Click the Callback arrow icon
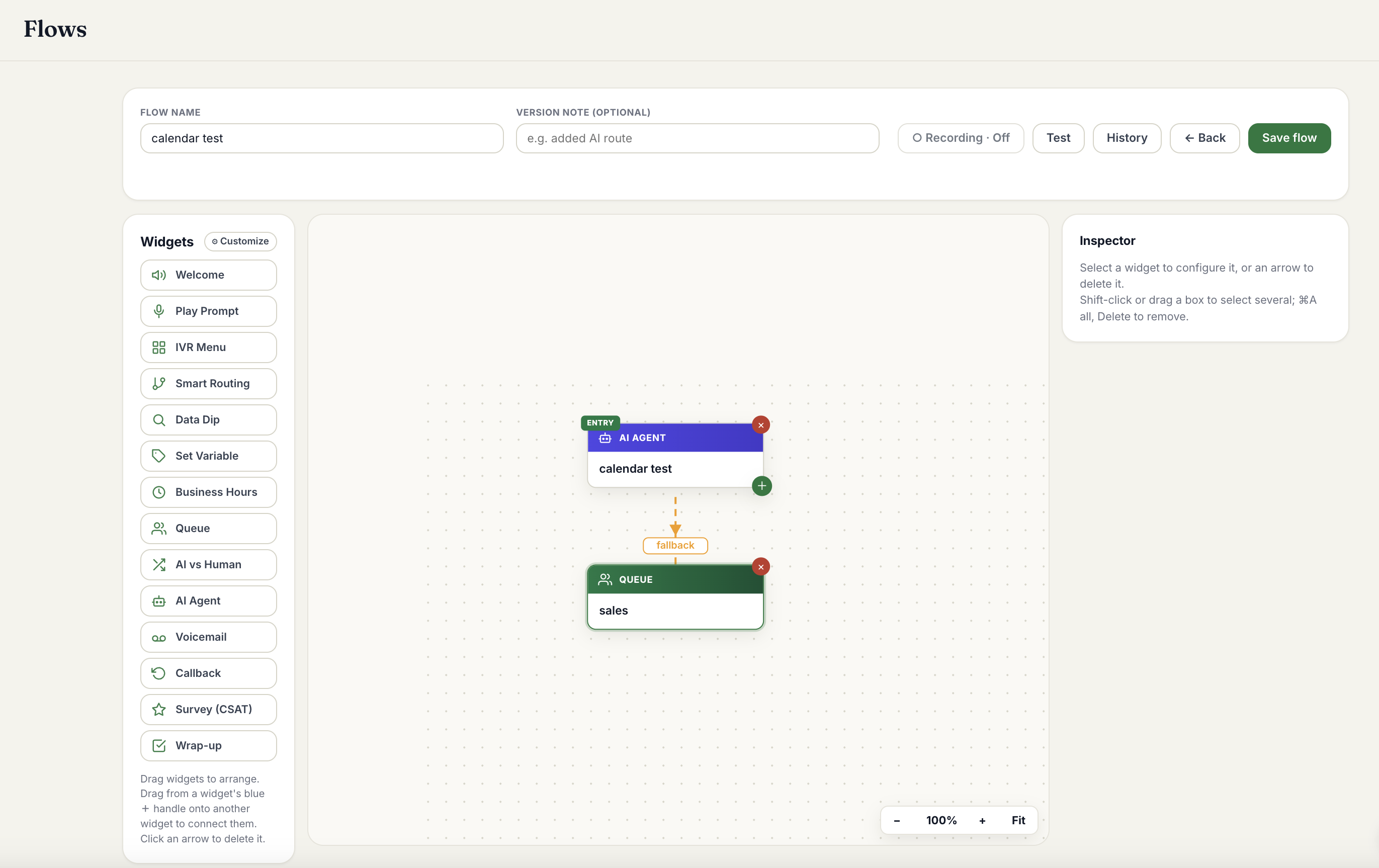 click(x=158, y=673)
